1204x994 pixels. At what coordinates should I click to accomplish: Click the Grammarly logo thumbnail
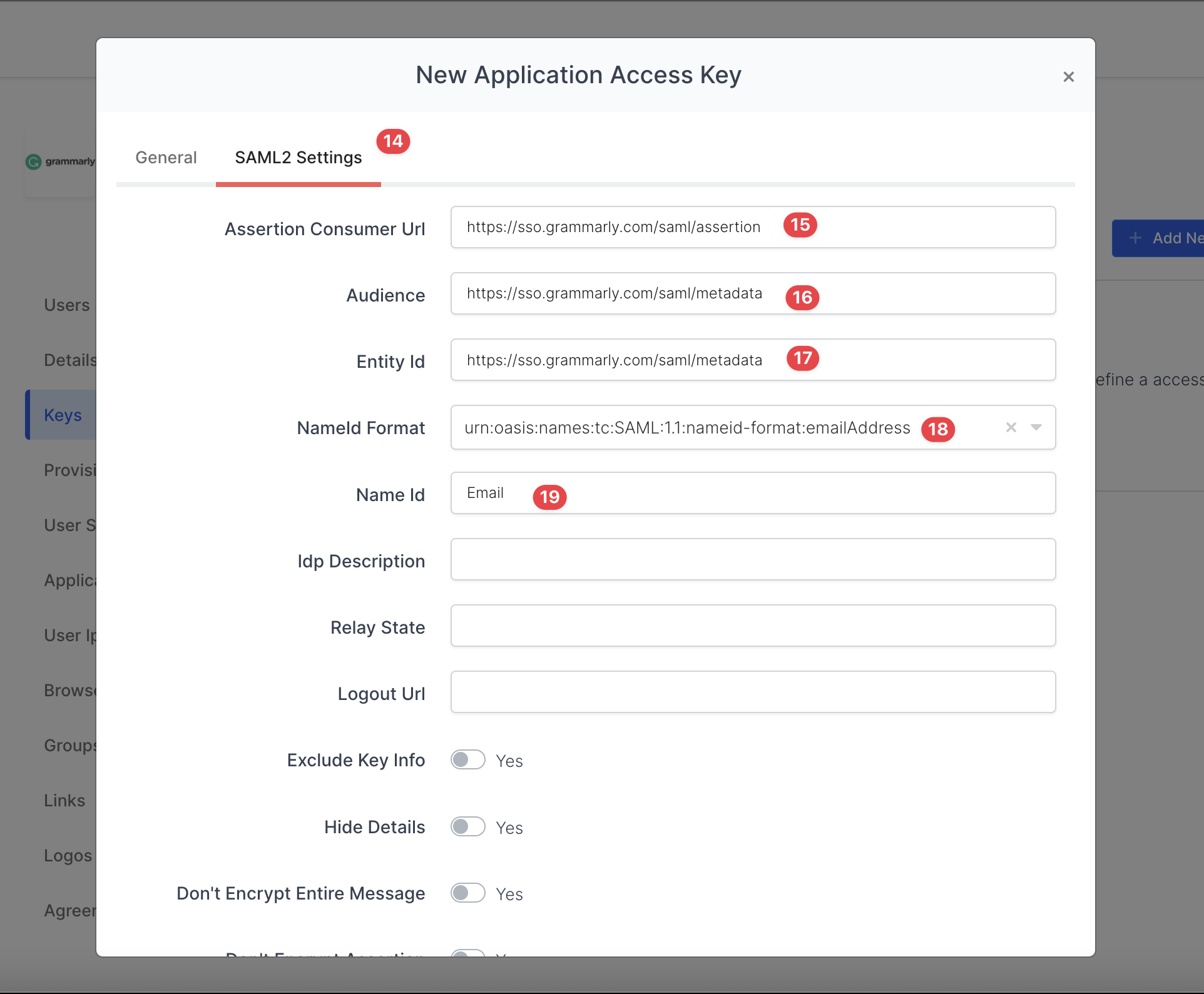pyautogui.click(x=60, y=161)
